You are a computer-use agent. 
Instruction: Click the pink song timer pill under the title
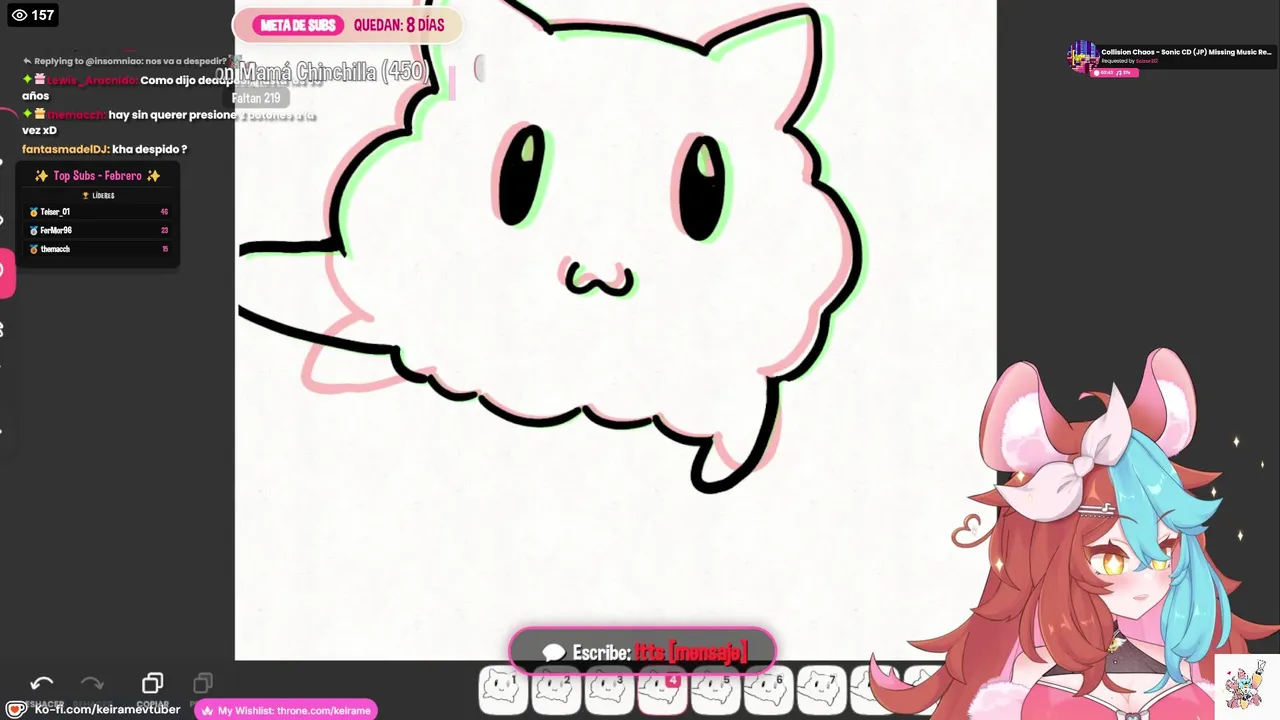(x=1115, y=72)
